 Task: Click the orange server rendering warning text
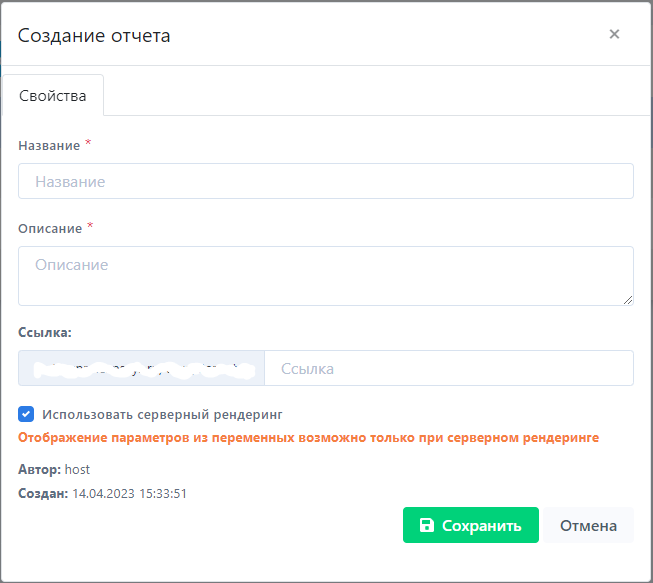[x=308, y=438]
